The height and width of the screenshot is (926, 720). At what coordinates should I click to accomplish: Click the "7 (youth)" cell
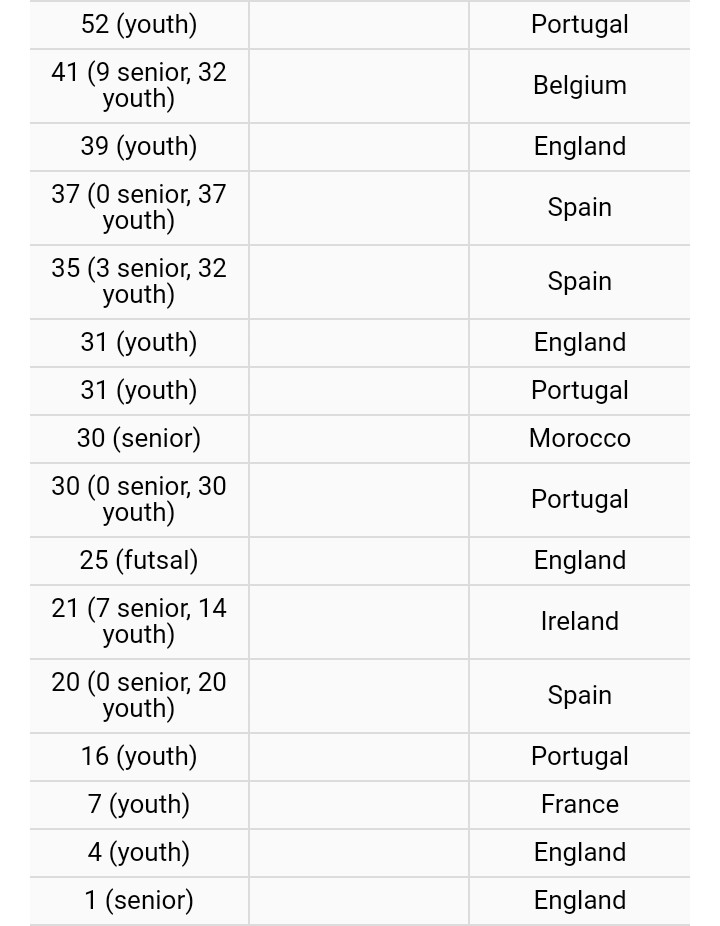139,804
